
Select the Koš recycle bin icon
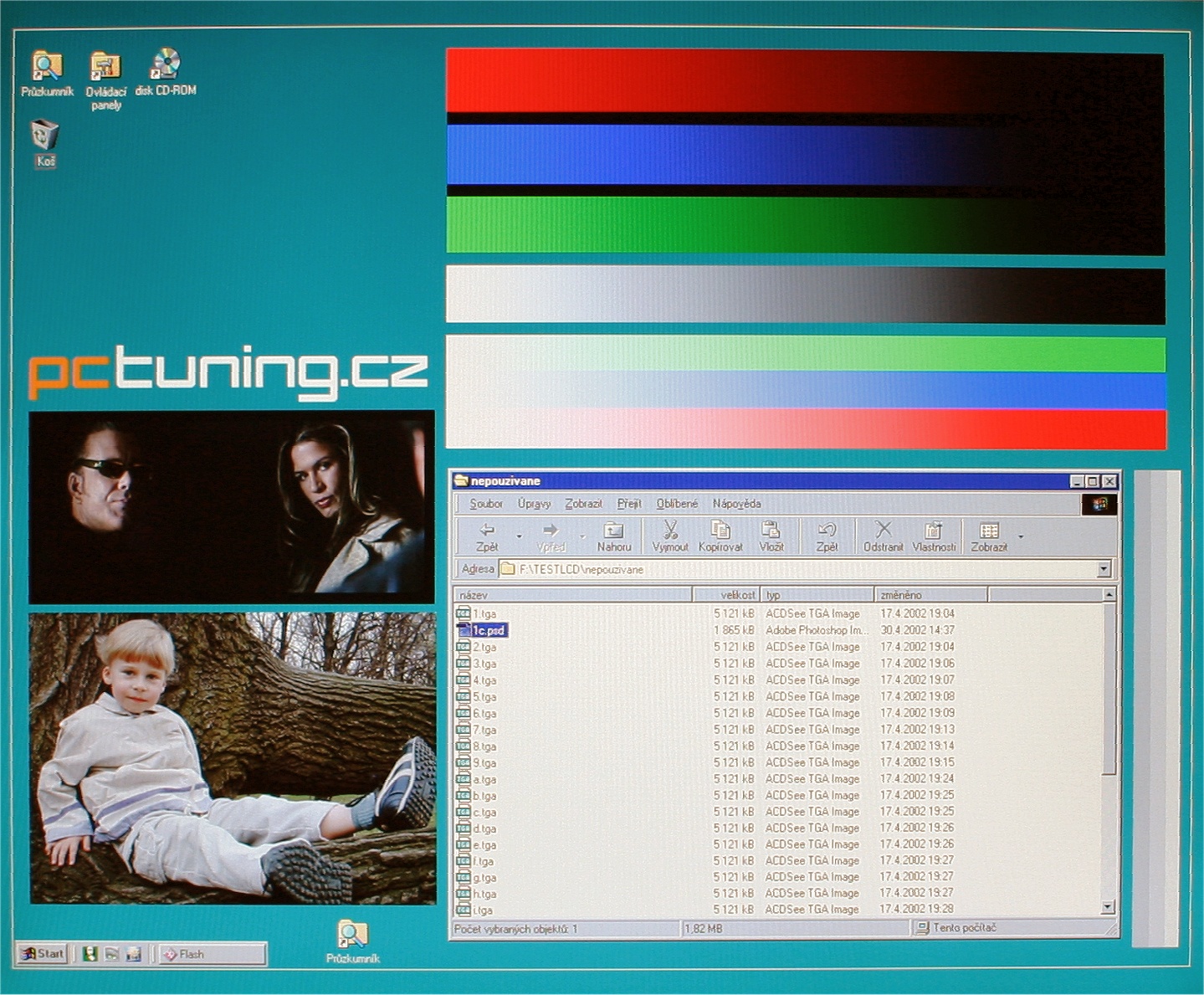[x=45, y=144]
